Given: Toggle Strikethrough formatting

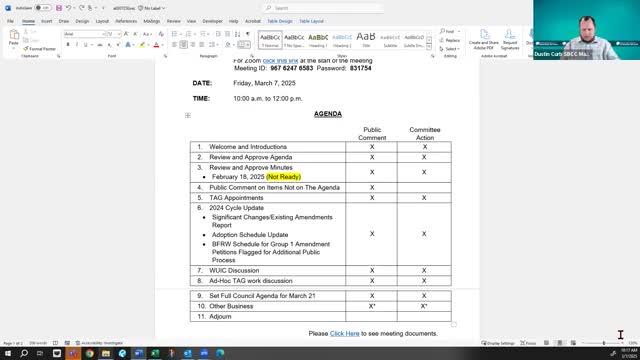Looking at the screenshot, I should (x=100, y=44).
